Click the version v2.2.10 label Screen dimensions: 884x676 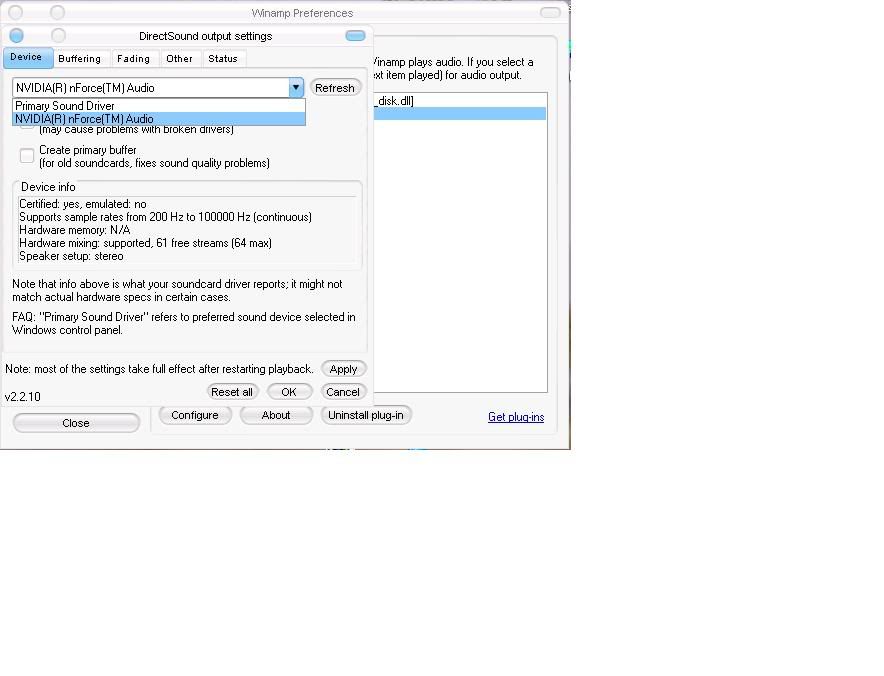tap(23, 396)
